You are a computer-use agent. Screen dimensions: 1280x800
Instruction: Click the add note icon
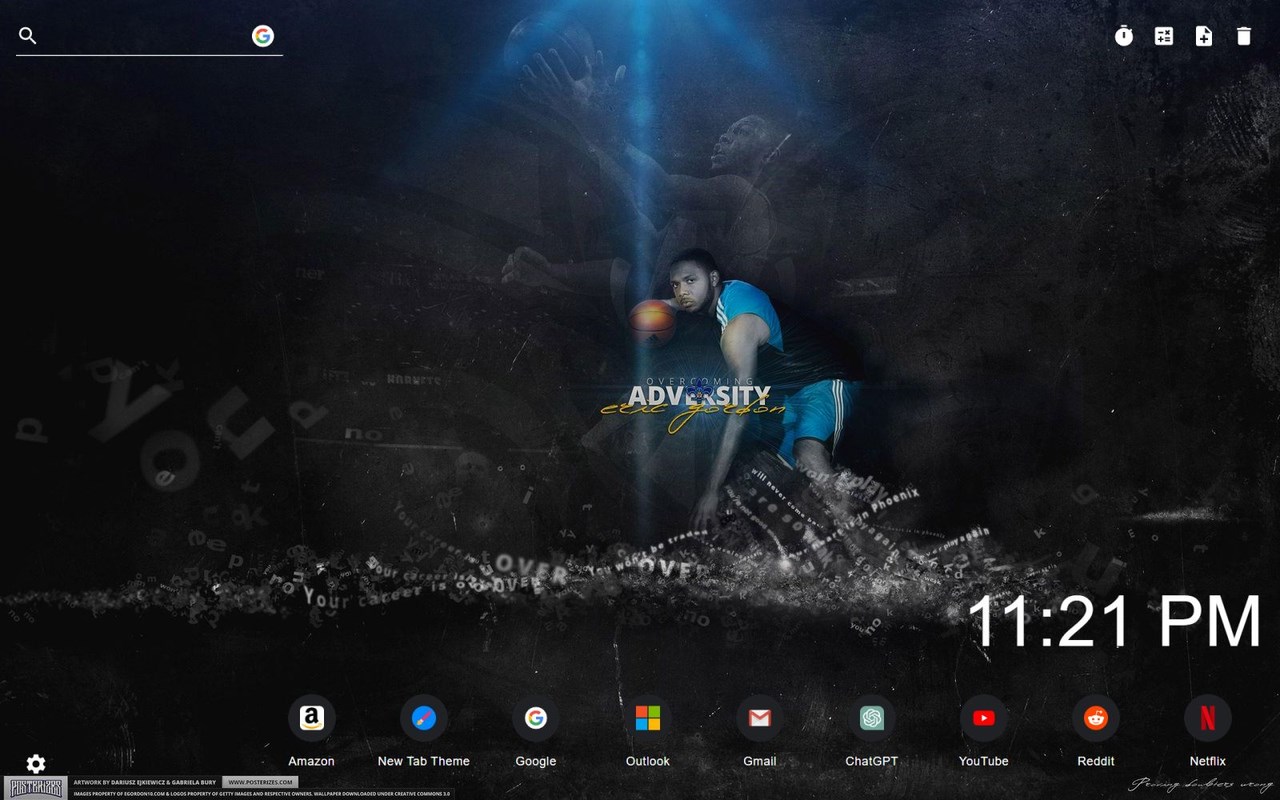click(1204, 36)
